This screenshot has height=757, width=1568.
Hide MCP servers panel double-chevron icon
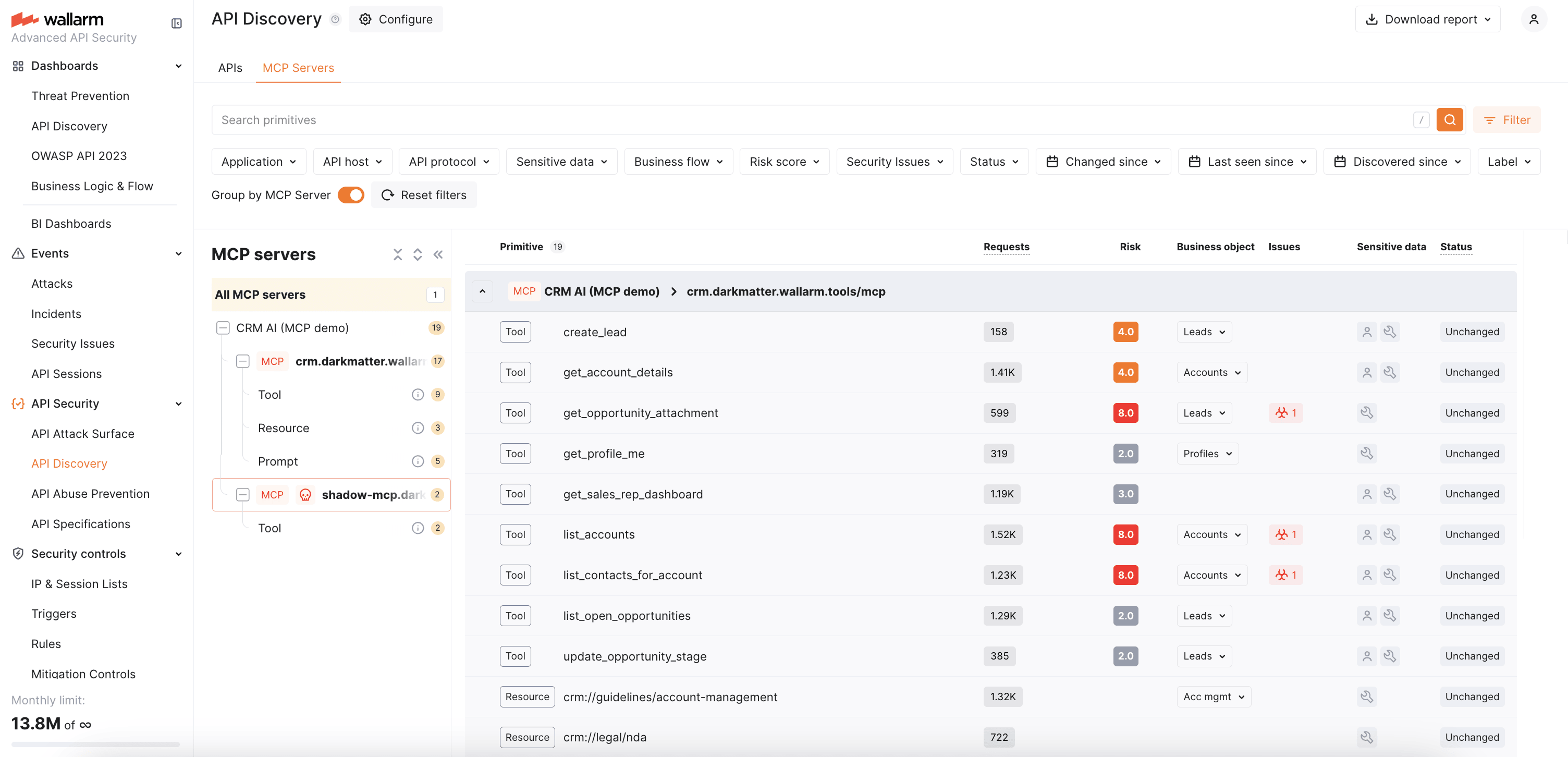[438, 254]
